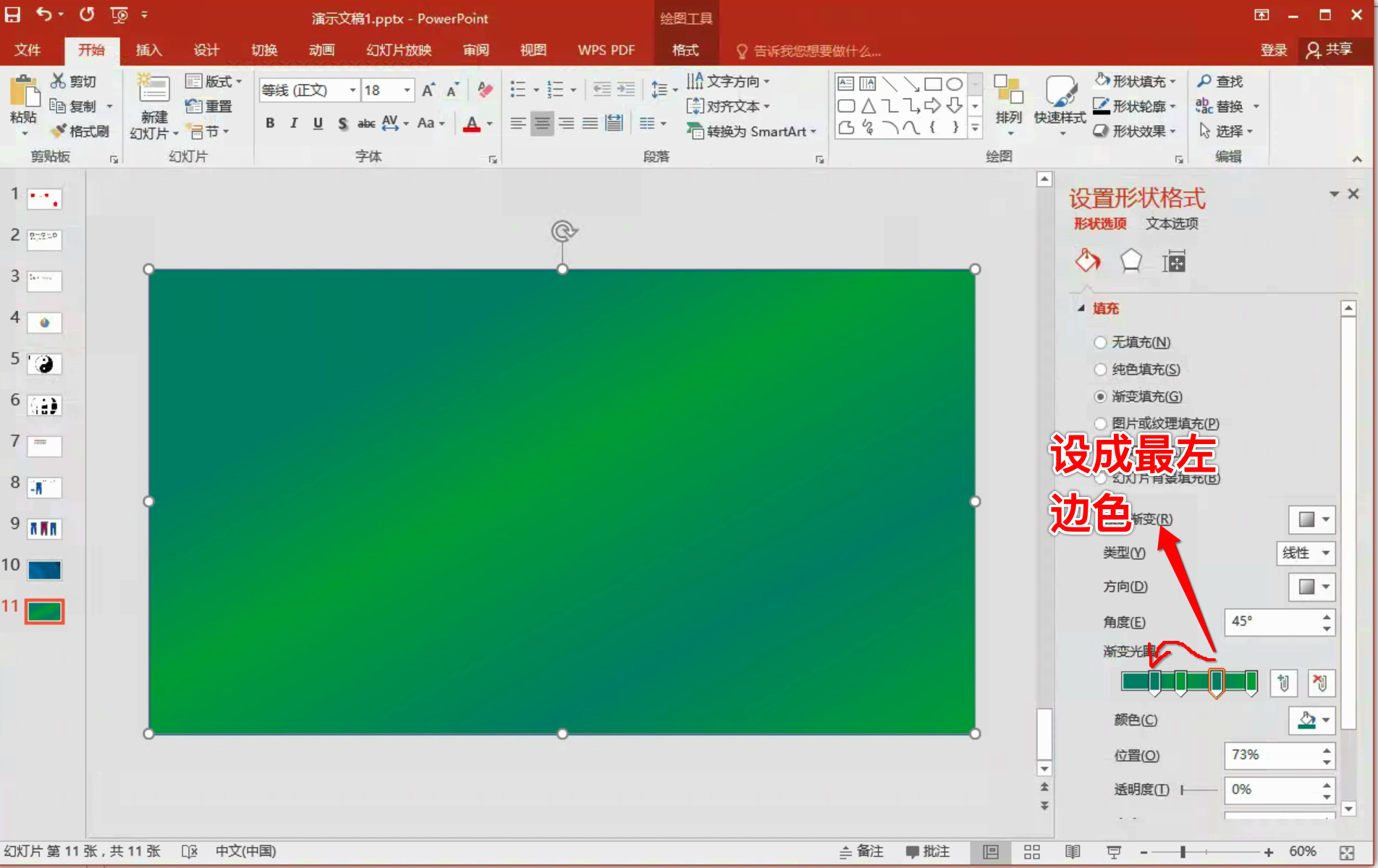The width and height of the screenshot is (1378, 868).
Task: Center align the text
Action: tap(541, 123)
